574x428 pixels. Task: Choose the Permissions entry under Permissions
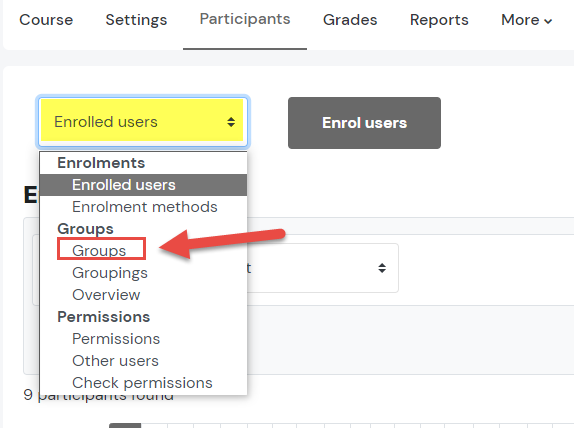116,339
